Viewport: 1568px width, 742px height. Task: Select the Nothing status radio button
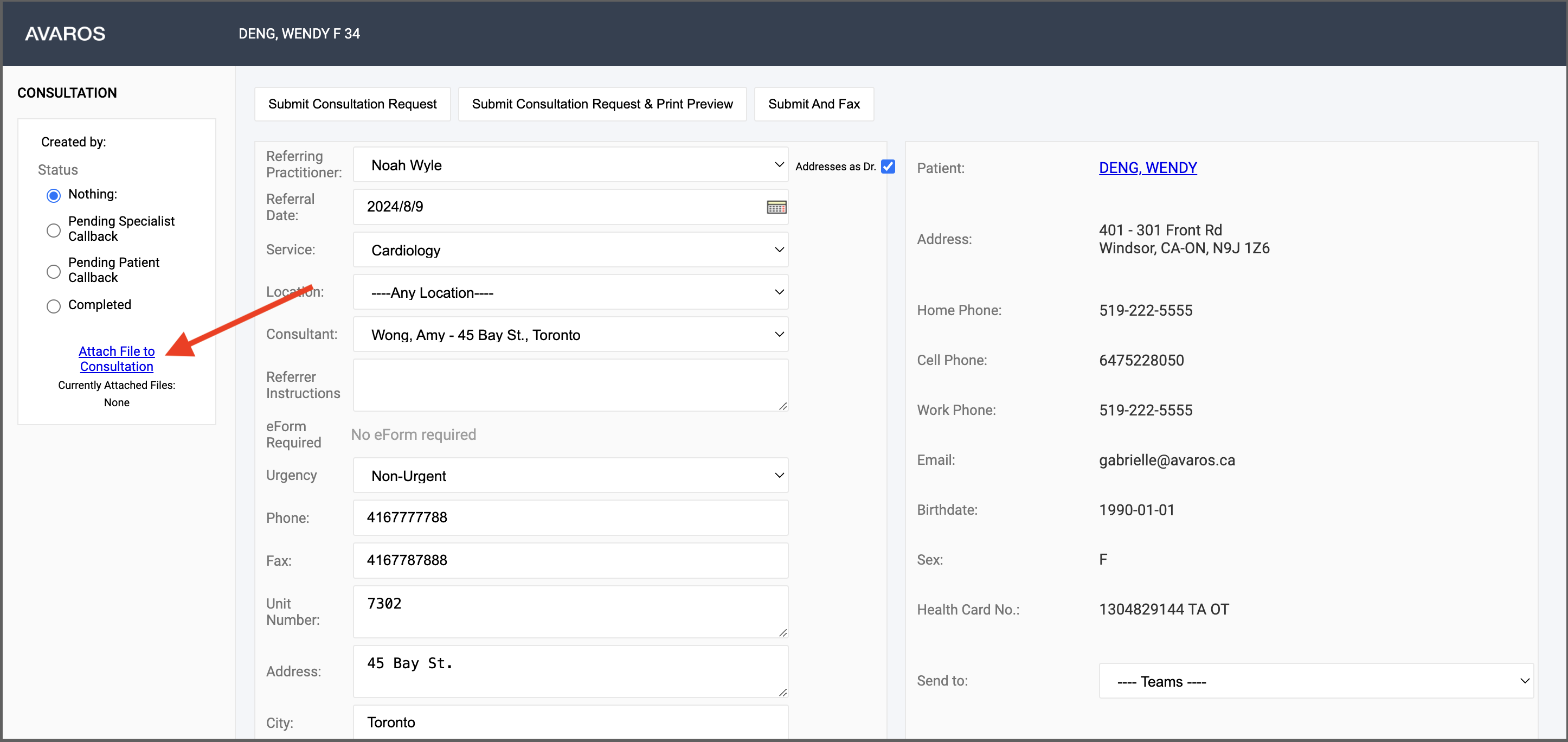click(54, 195)
